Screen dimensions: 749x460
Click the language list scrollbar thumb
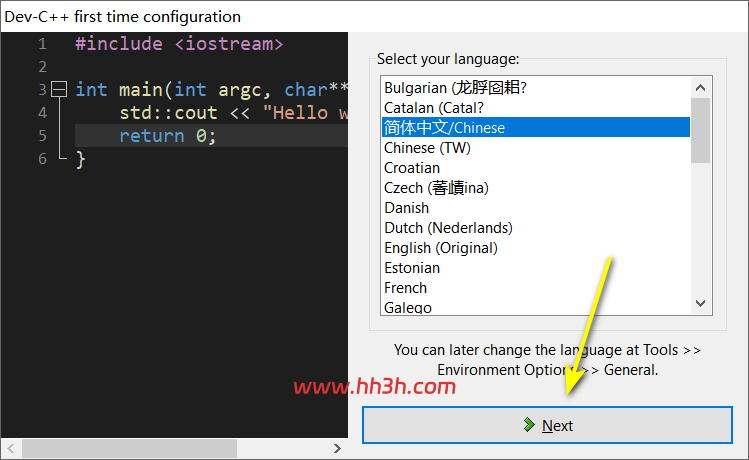[x=701, y=130]
